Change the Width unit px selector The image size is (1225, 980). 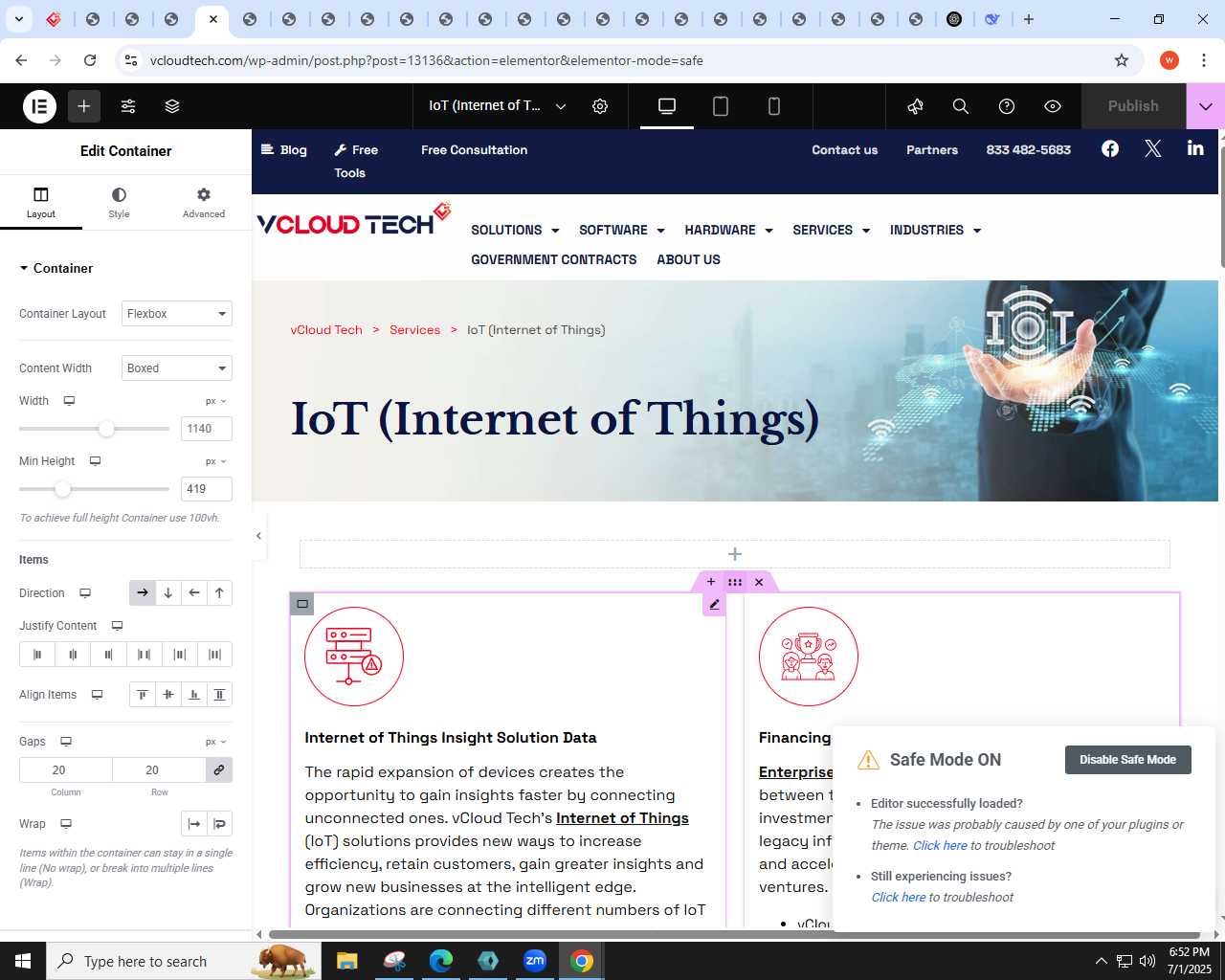coord(216,401)
